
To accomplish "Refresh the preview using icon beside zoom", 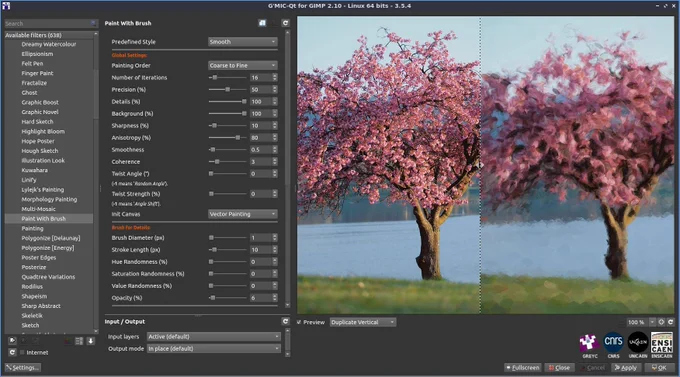I will [670, 322].
